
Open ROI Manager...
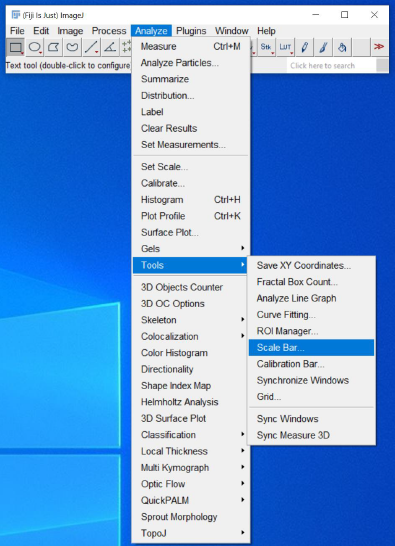tap(311, 331)
